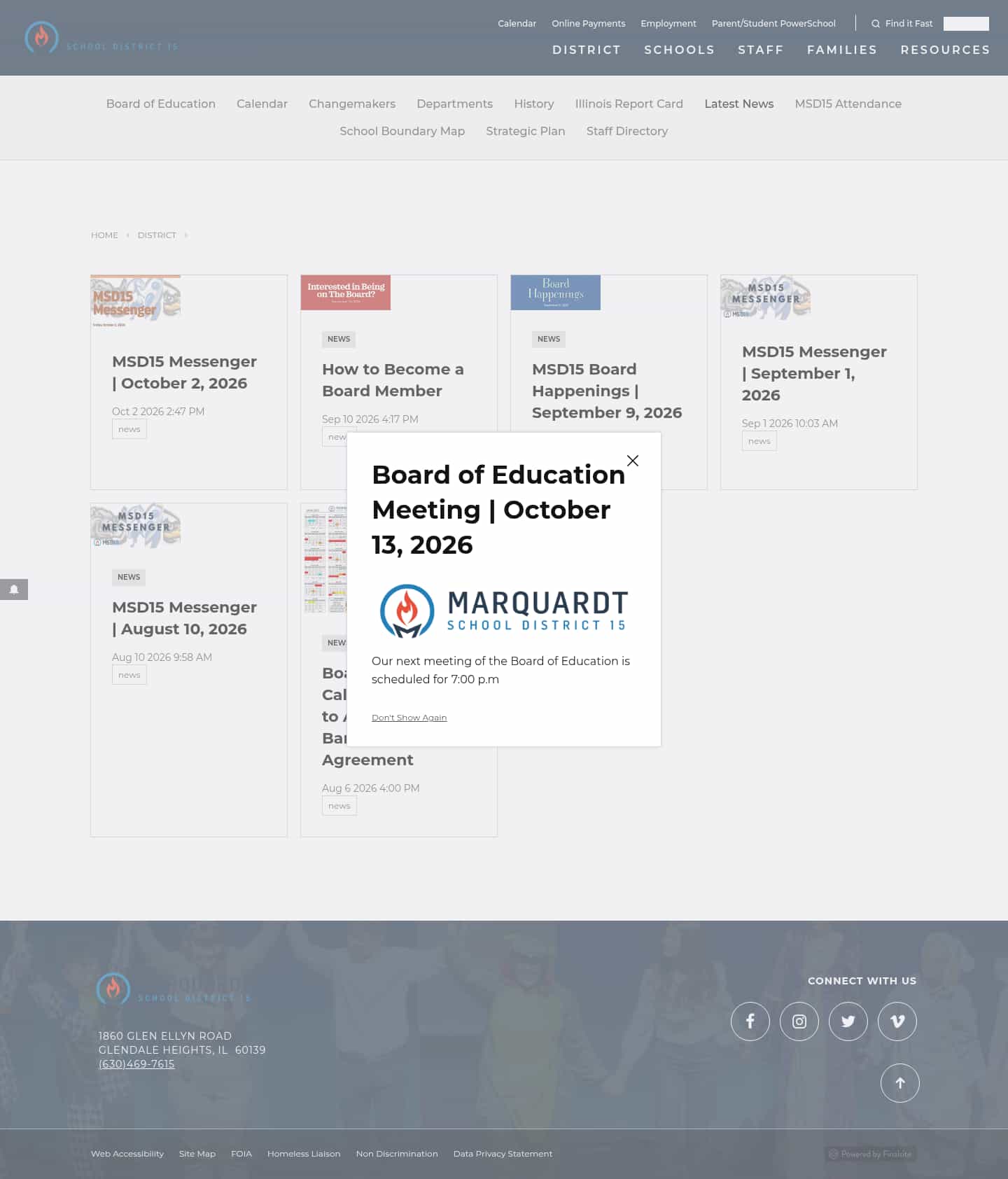The height and width of the screenshot is (1179, 1008).
Task: Click the back-to-top arrow button
Action: [x=900, y=1083]
